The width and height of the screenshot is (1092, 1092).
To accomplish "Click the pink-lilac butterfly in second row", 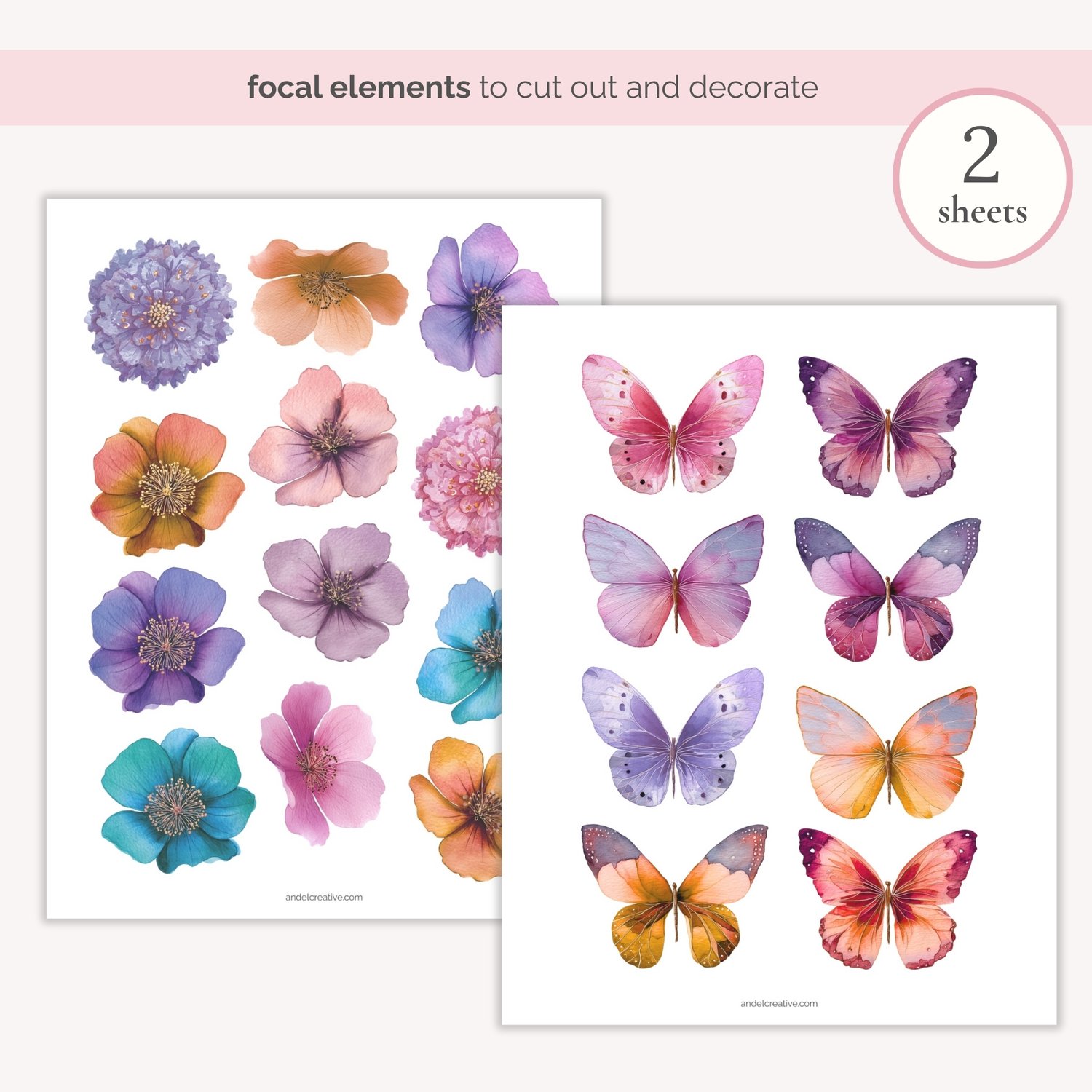I will [673, 581].
